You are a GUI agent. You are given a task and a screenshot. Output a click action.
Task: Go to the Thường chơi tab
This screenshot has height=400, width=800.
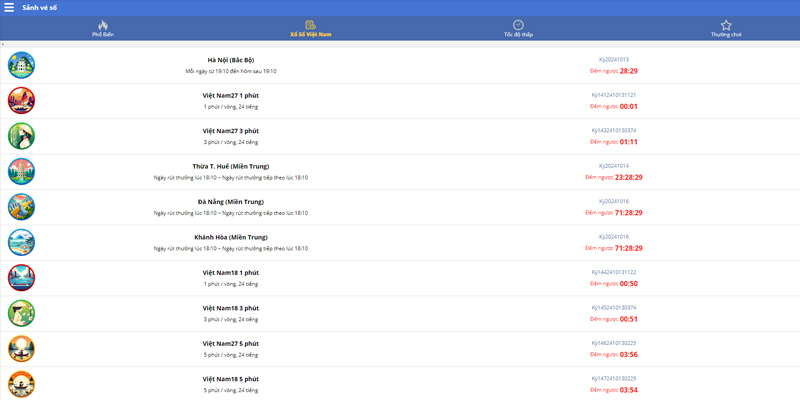tap(726, 28)
